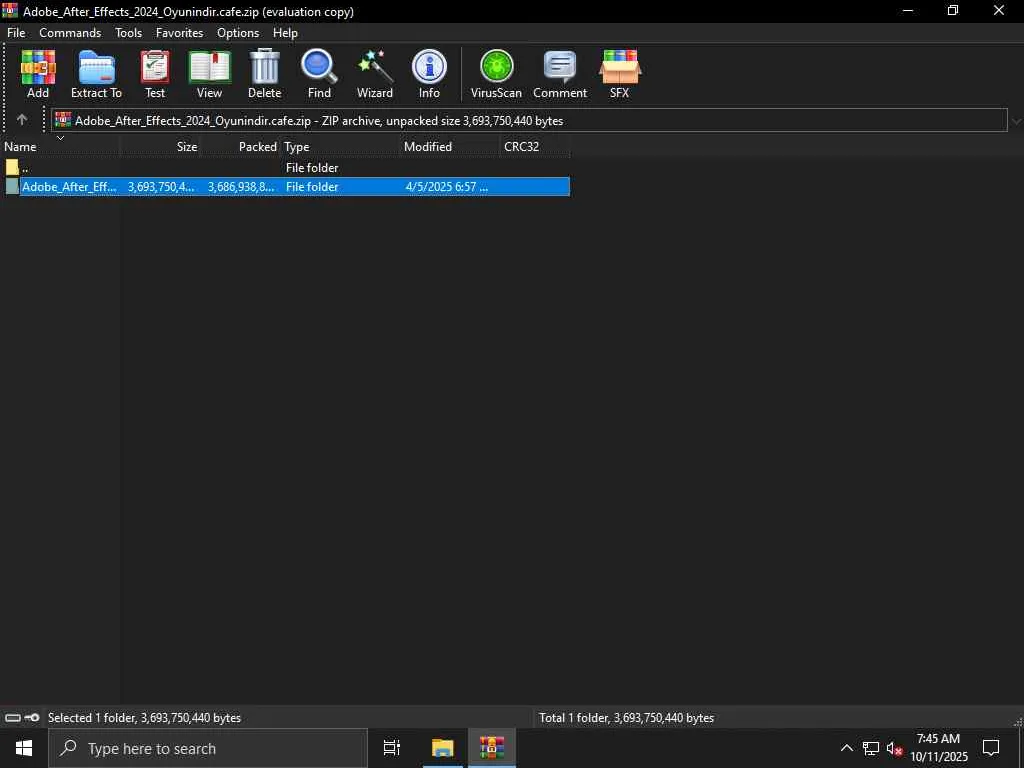Open the Options menu
Screen dimensions: 1024x768
point(238,33)
